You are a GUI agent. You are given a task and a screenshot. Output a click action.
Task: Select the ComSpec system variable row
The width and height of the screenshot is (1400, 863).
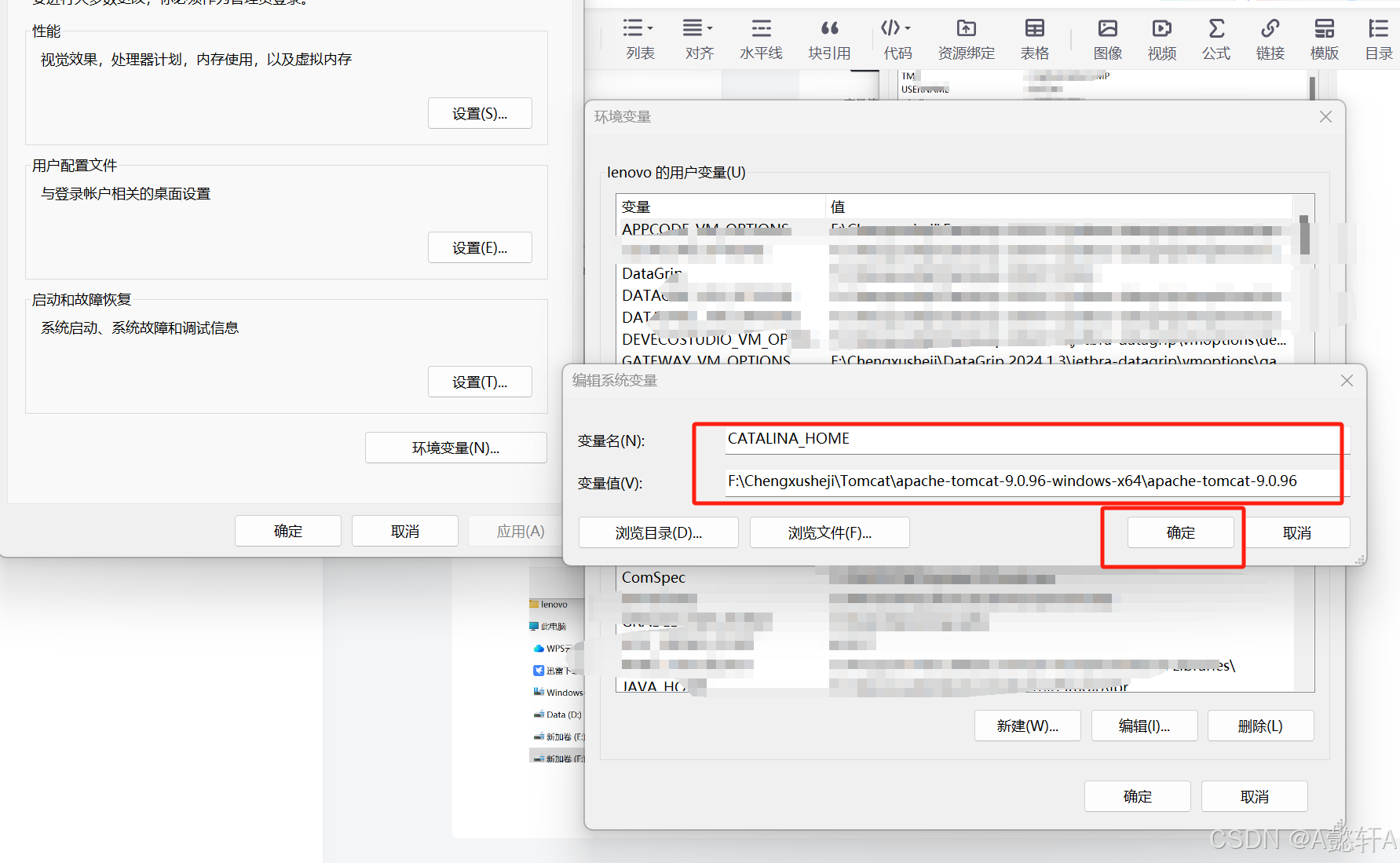pos(653,578)
